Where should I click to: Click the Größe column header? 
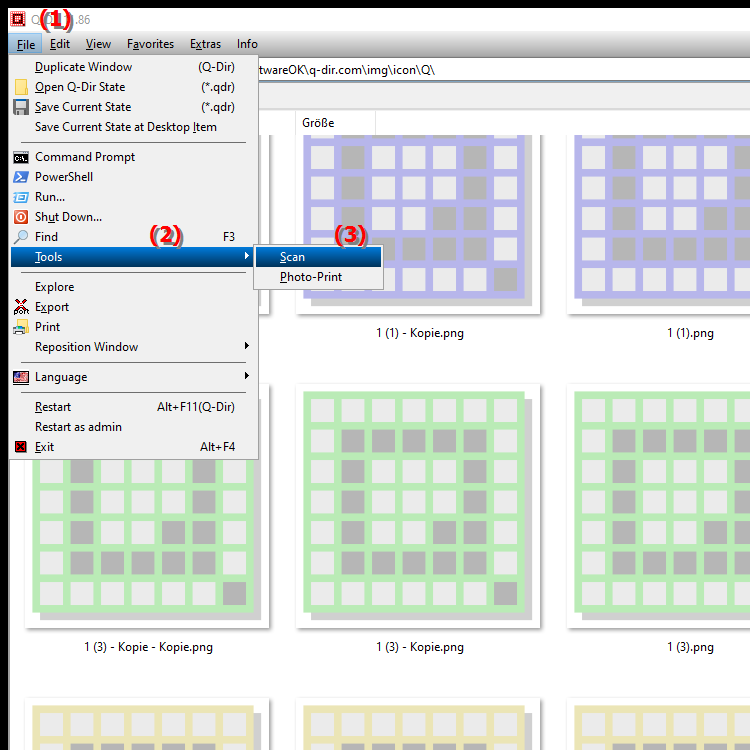(x=335, y=123)
